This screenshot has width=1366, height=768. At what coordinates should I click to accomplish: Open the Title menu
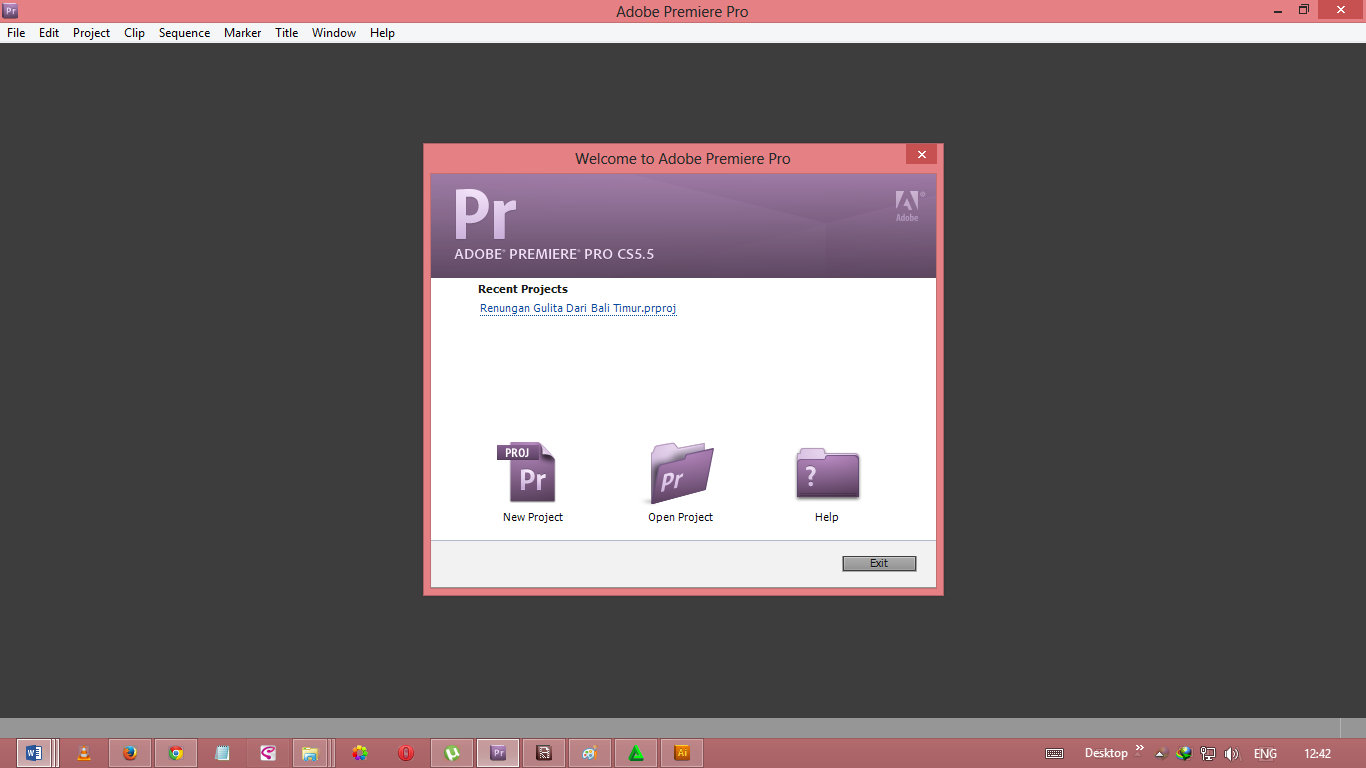pyautogui.click(x=286, y=33)
